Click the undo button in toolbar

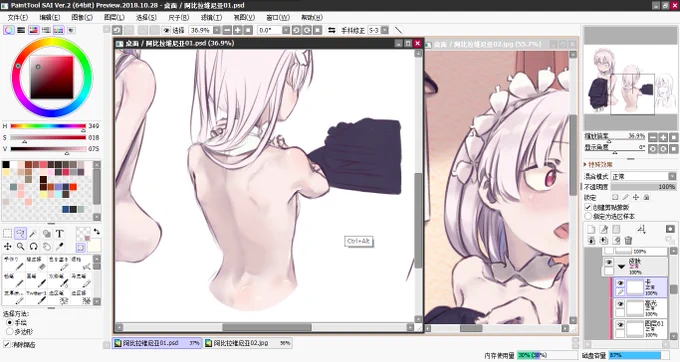(117, 30)
